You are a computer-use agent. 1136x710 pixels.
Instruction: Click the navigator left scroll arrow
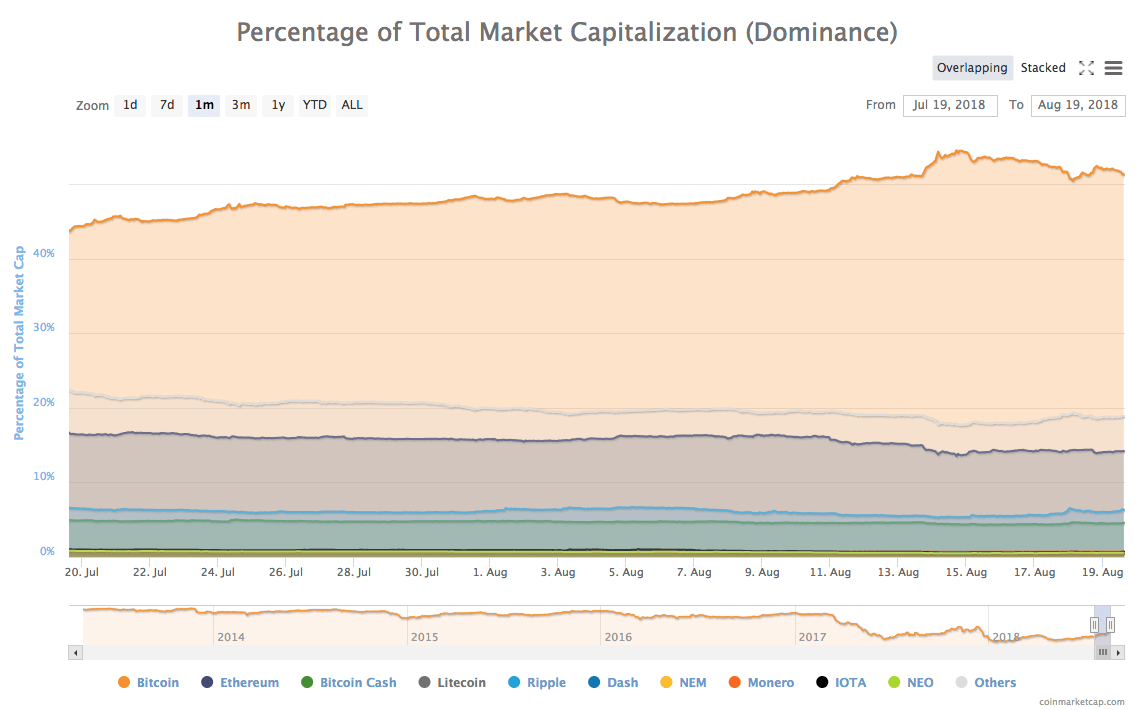(x=75, y=652)
